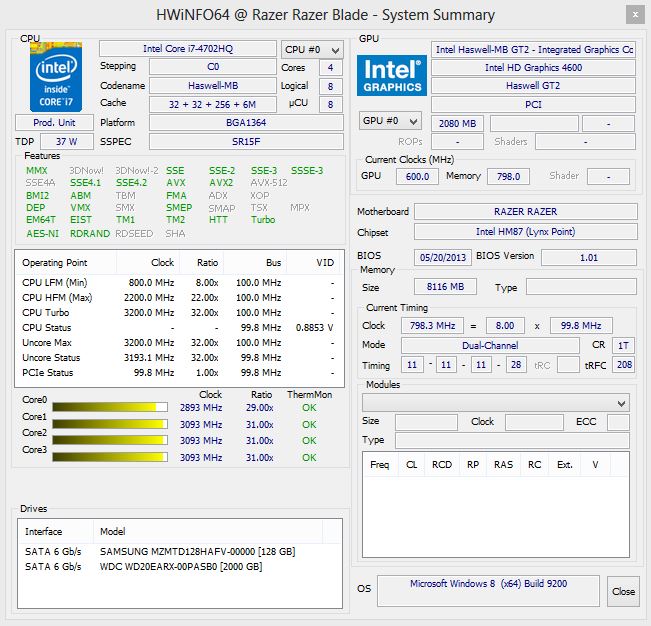Select the SAMSUNG MZMTD128HAFV drive row
651x626 pixels.
tap(179, 551)
